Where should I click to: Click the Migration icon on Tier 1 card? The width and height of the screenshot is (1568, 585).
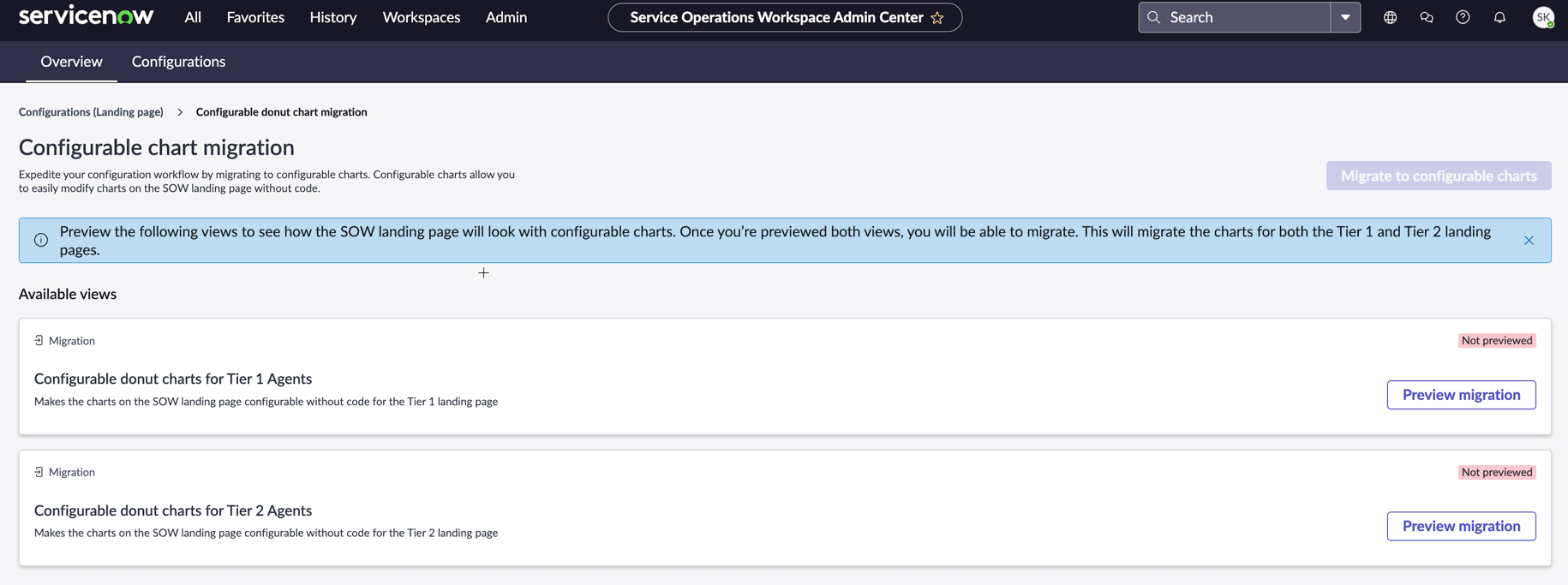click(39, 340)
